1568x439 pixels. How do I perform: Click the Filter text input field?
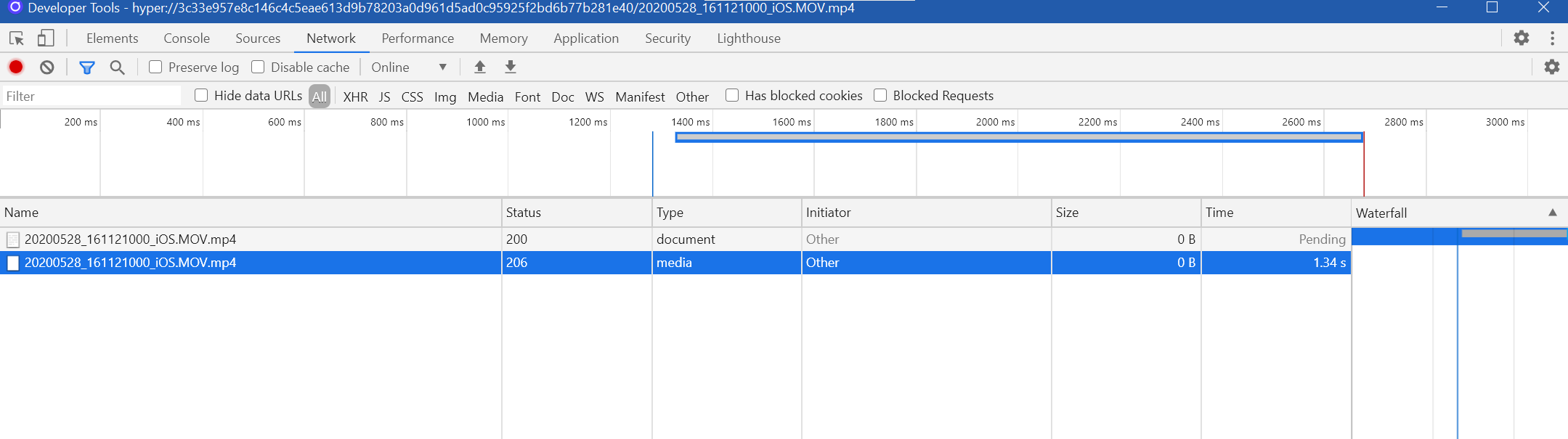point(91,96)
